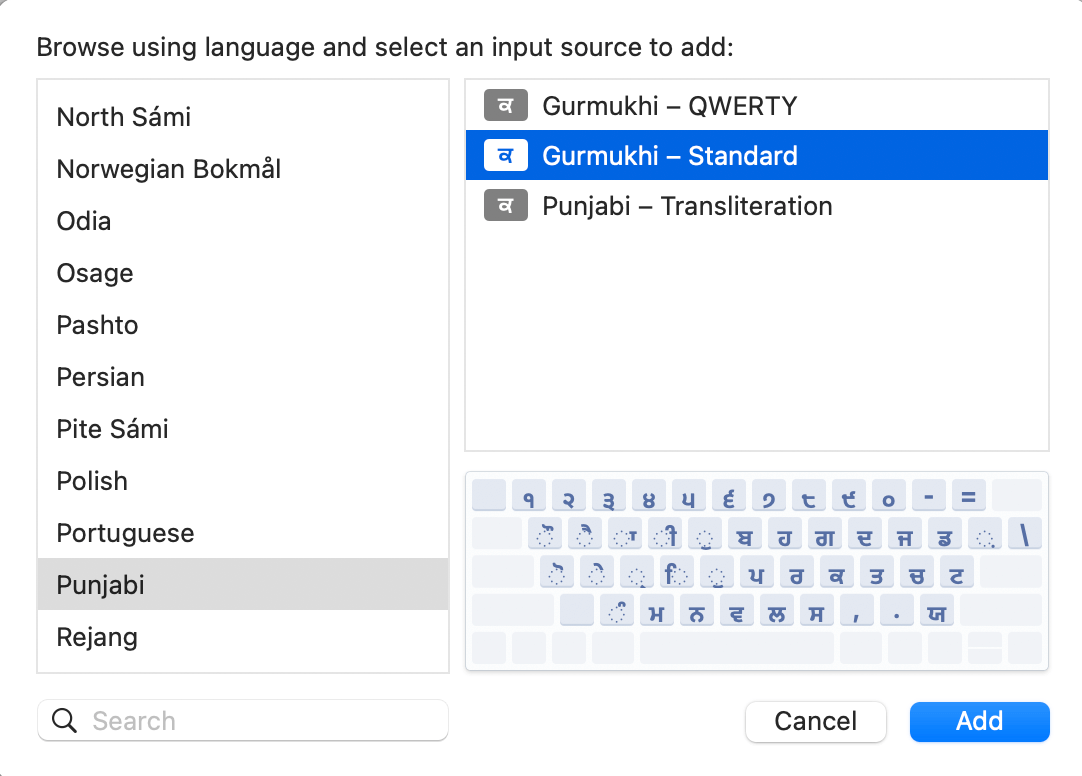Click the Punjabi – Transliteration input source icon
The image size is (1082, 776).
(505, 207)
